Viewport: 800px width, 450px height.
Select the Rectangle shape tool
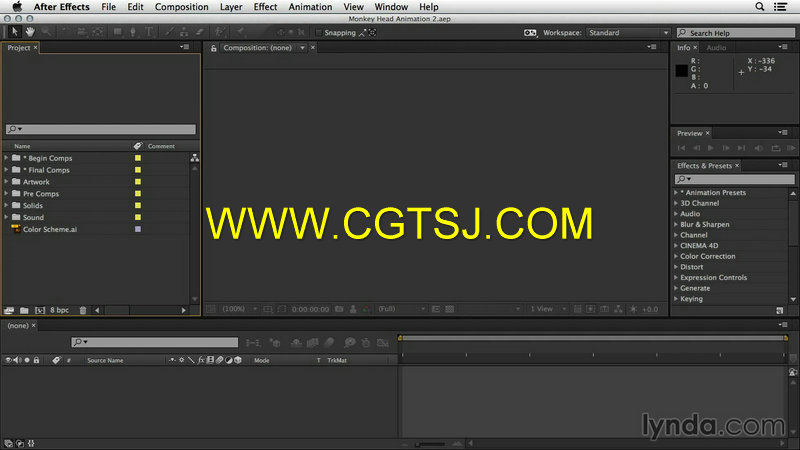[x=117, y=32]
